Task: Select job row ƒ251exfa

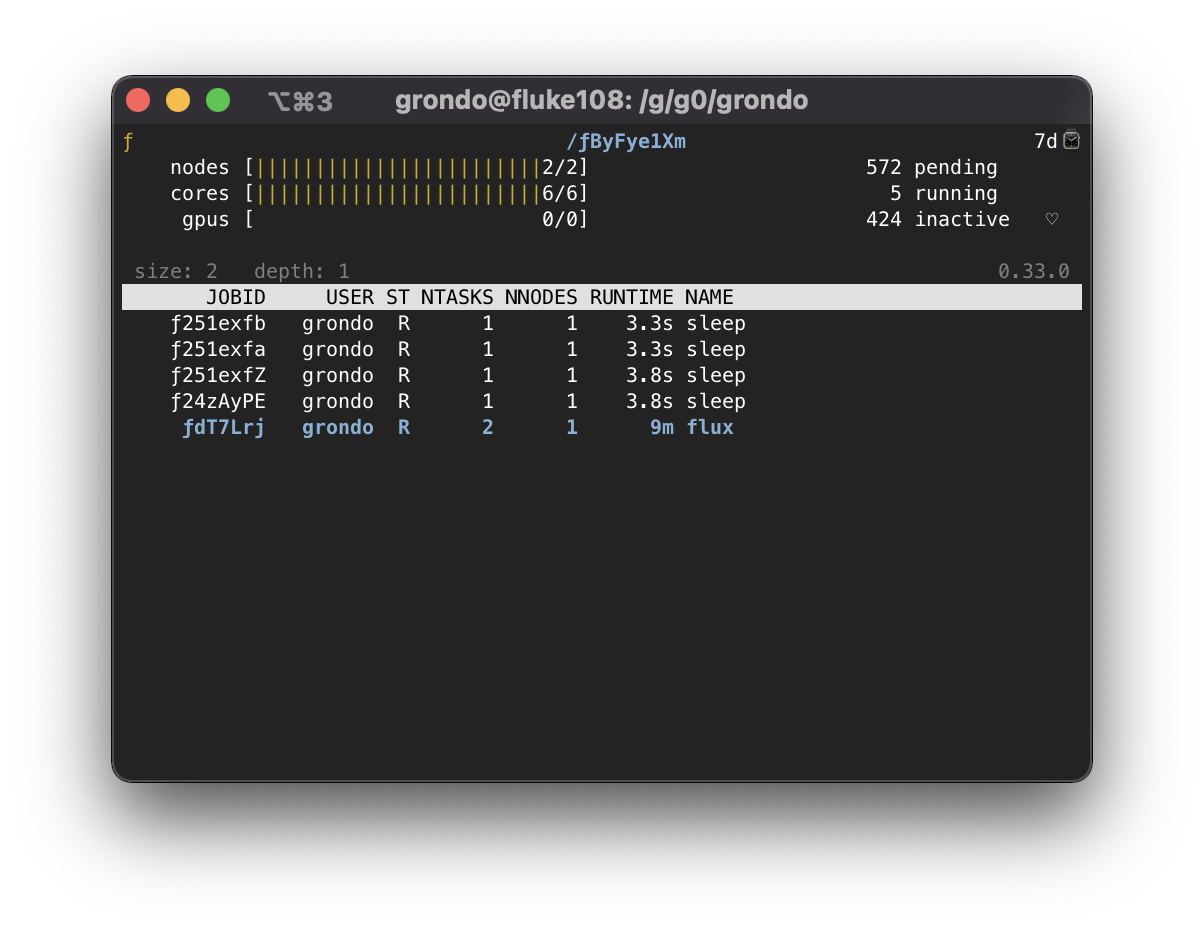Action: tap(602, 350)
